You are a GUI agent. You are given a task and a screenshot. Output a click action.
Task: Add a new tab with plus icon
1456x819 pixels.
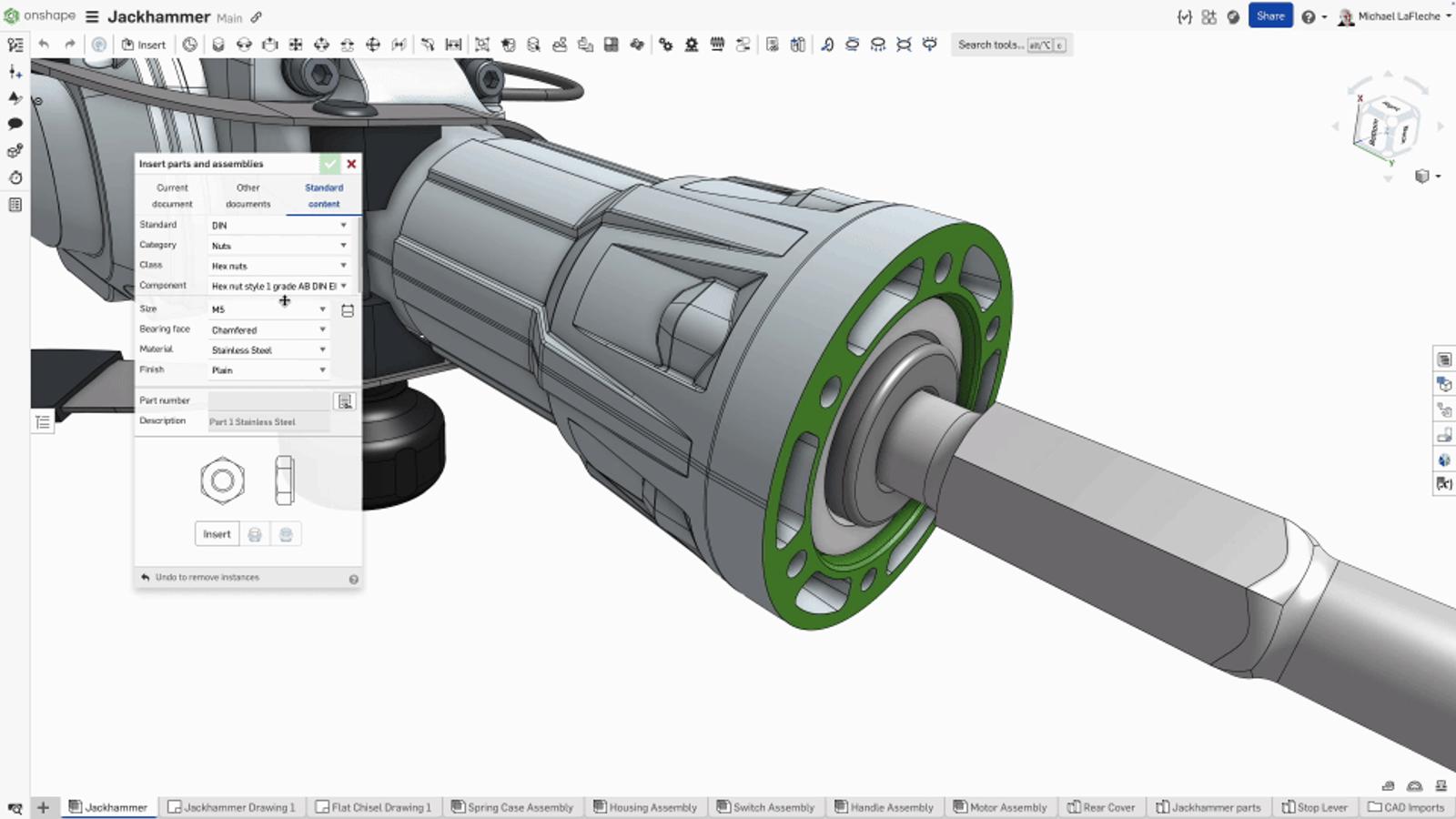(43, 807)
